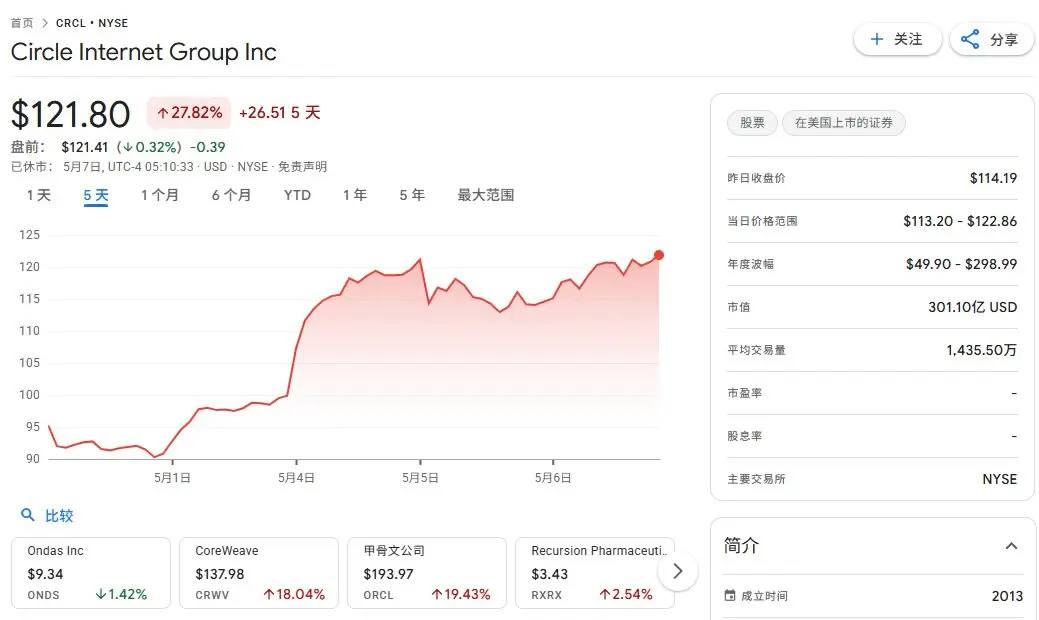Click the calendar icon next to 成立时间
The height and width of the screenshot is (620, 1039).
[730, 595]
